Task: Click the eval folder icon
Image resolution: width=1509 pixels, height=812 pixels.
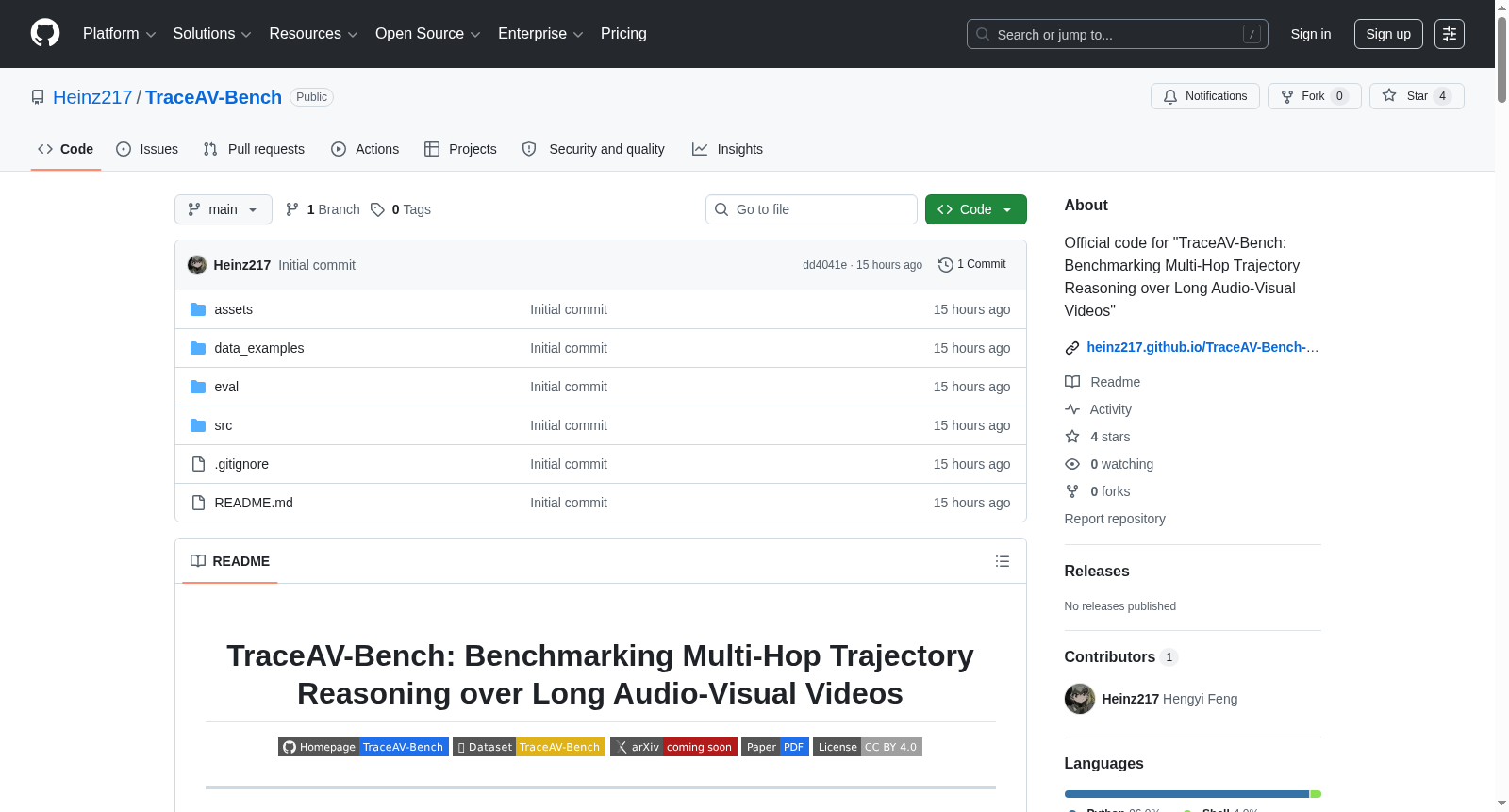Action: [198, 387]
